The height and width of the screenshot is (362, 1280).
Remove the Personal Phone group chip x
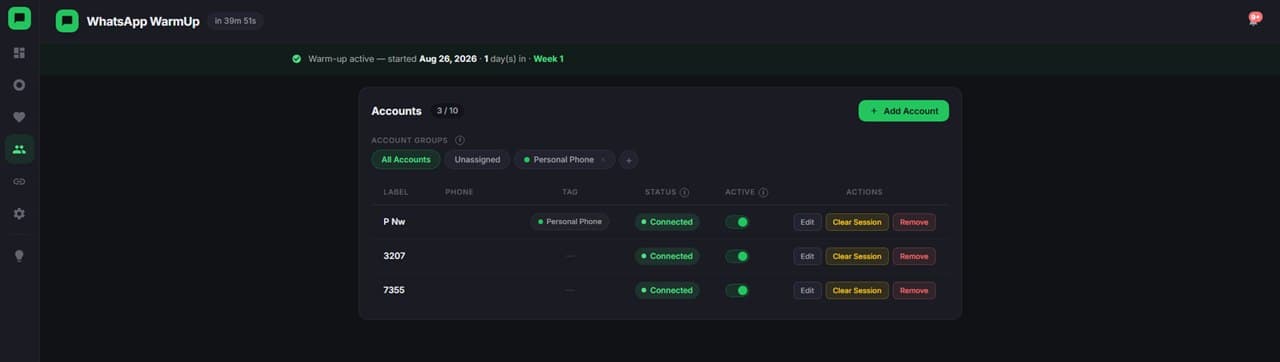pyautogui.click(x=603, y=160)
